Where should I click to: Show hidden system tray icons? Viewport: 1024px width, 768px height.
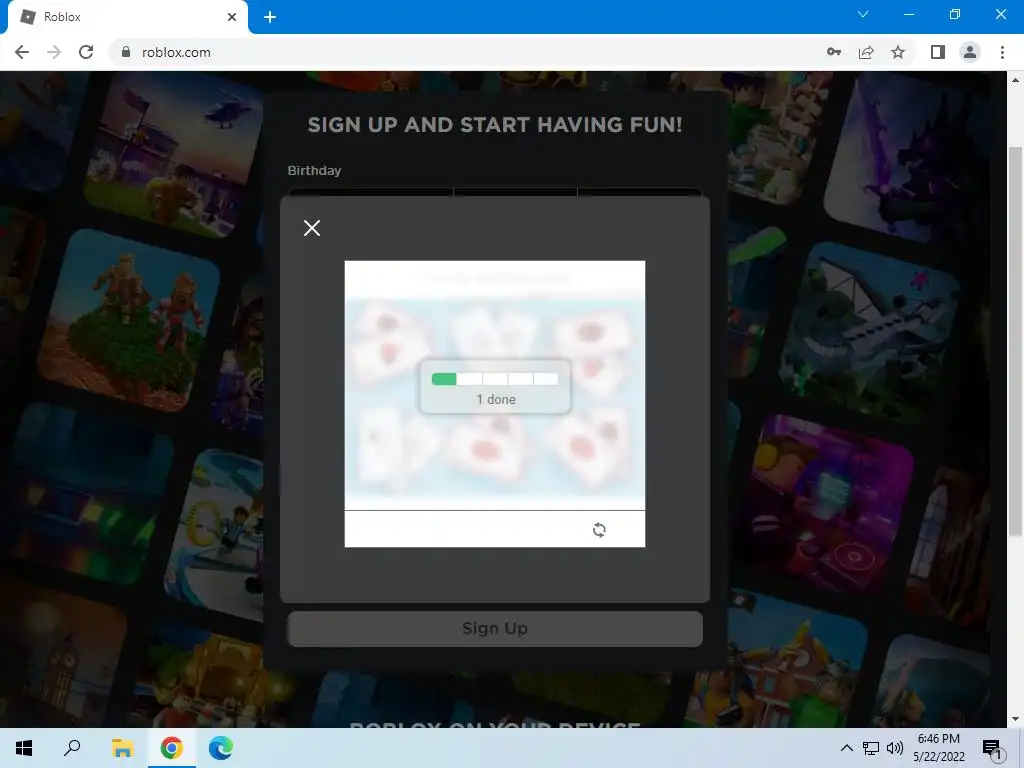tap(846, 748)
